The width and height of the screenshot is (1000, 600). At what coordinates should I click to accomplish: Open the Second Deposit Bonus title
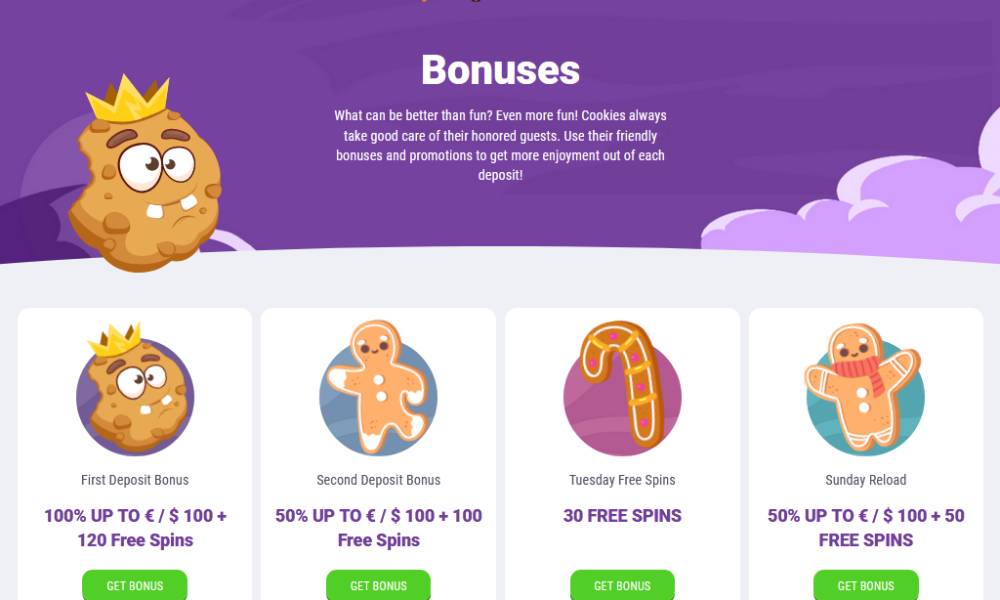tap(378, 480)
